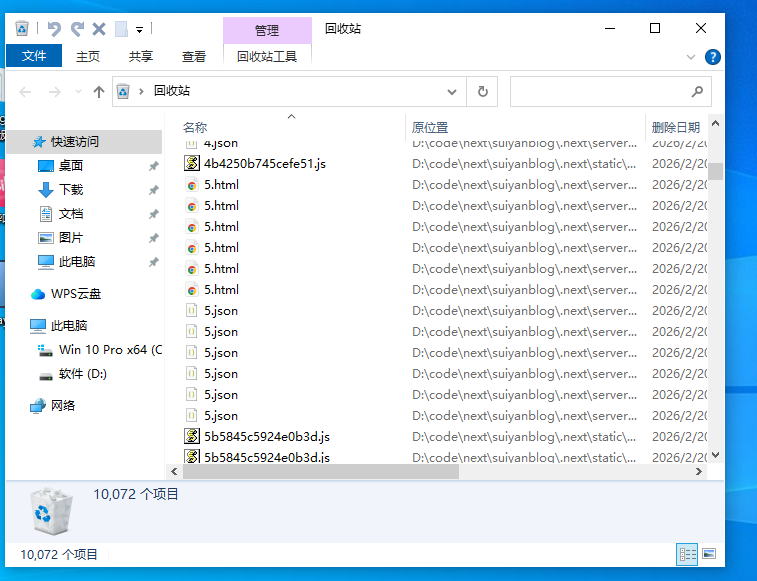Click in the Recycle Bin search box
The width and height of the screenshot is (757, 581).
pyautogui.click(x=600, y=91)
